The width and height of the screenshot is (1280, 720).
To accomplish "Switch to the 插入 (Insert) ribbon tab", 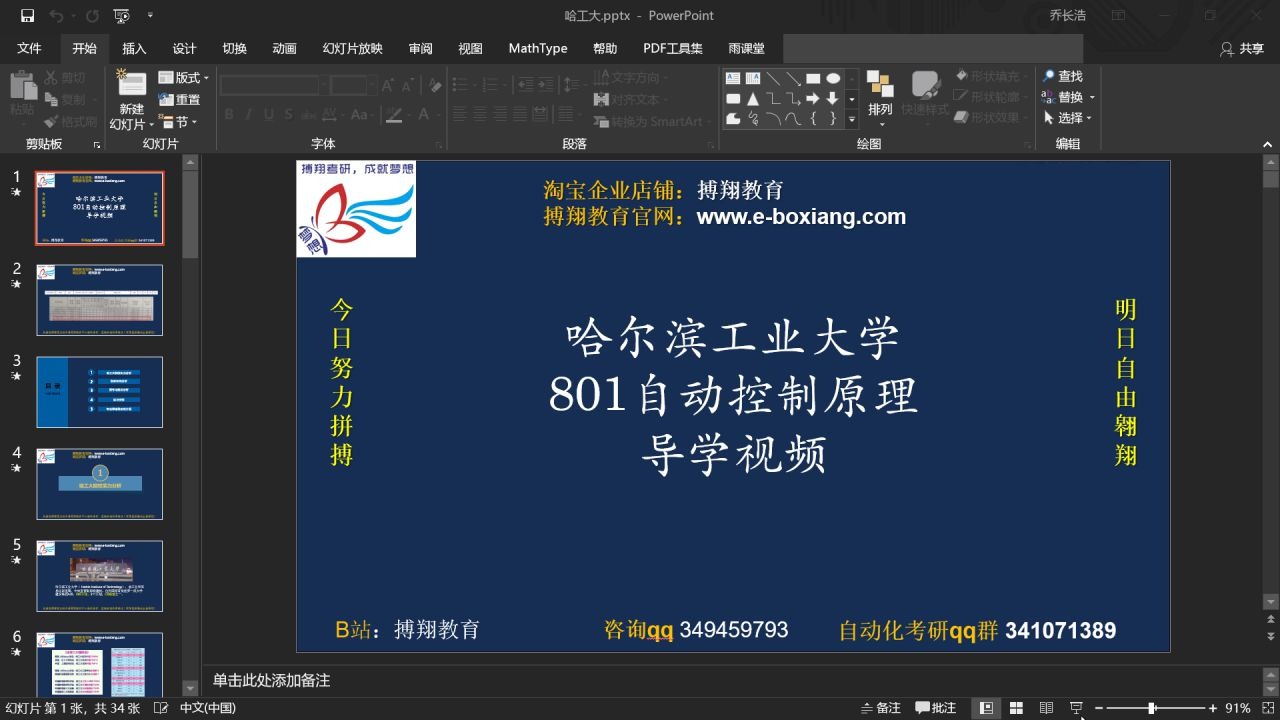I will pyautogui.click(x=134, y=47).
